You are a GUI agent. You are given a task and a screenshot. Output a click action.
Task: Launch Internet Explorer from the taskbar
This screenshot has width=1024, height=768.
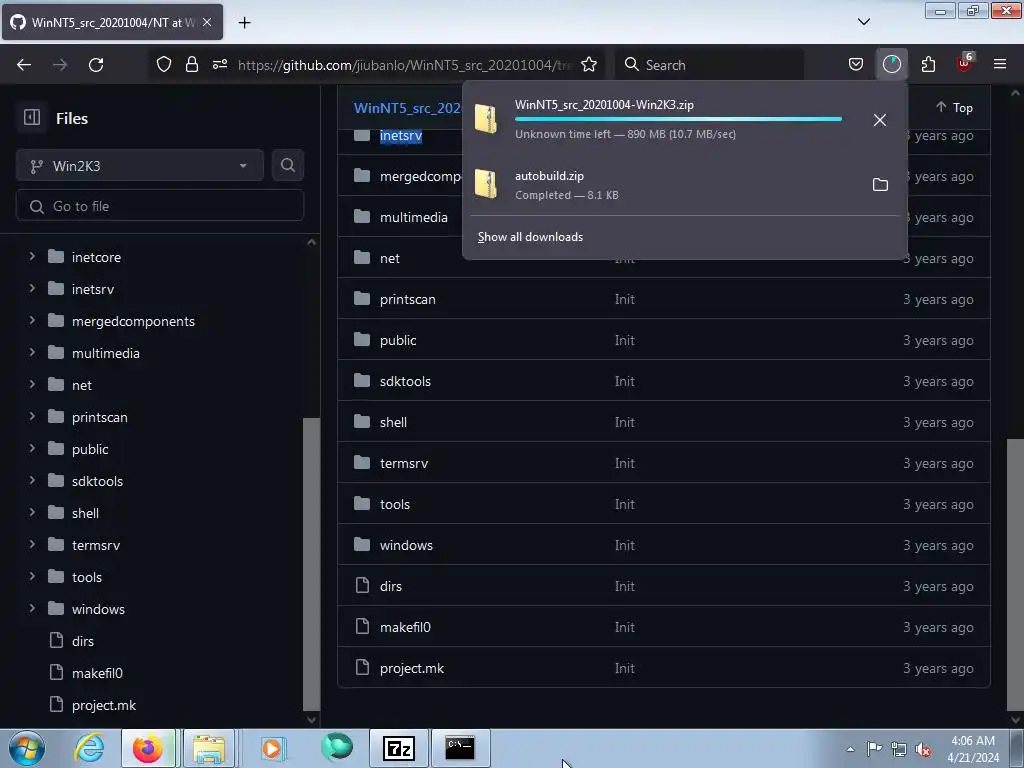coord(89,748)
